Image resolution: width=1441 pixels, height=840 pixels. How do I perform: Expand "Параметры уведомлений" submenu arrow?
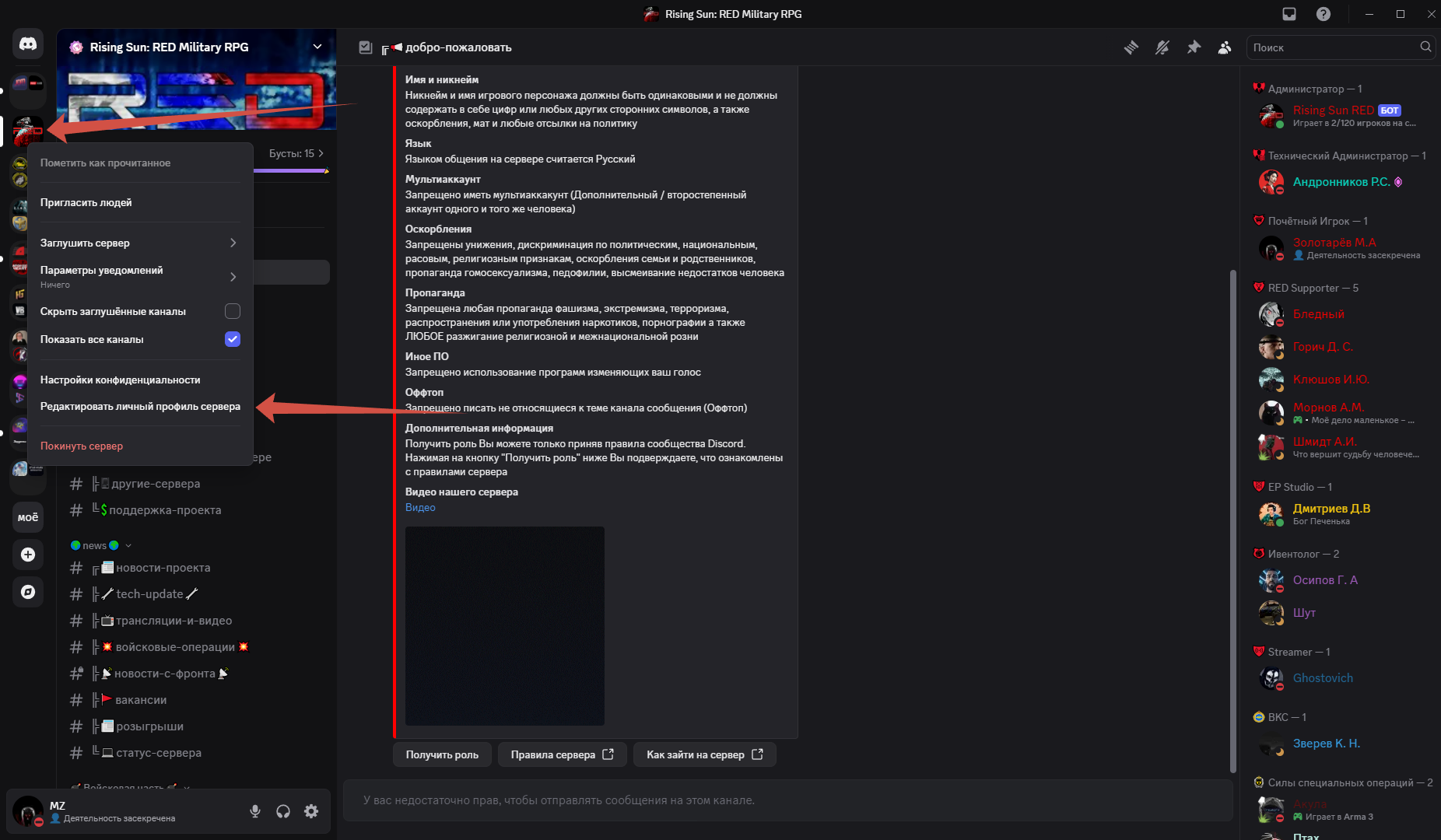point(233,277)
